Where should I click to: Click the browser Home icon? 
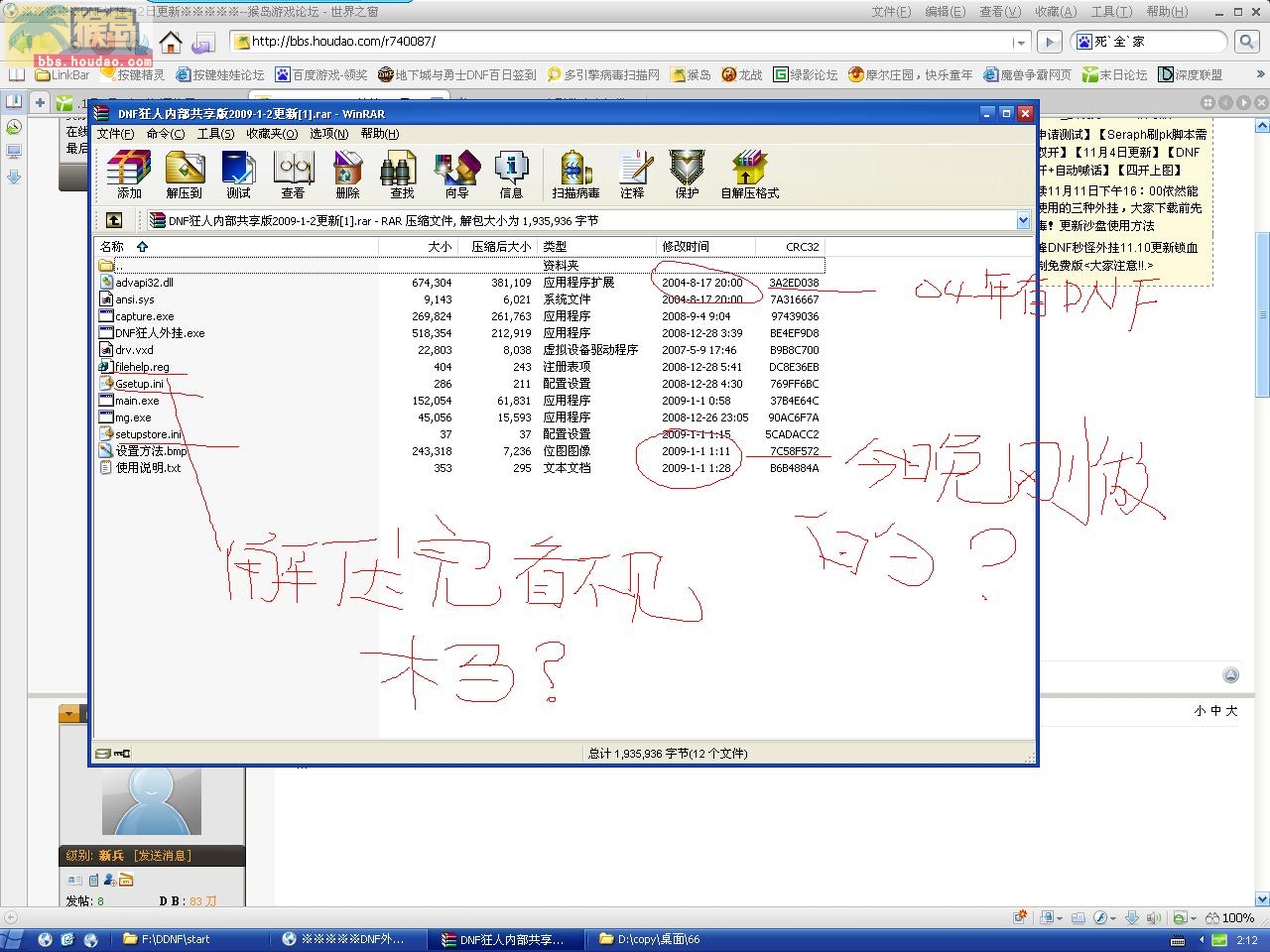tap(171, 42)
